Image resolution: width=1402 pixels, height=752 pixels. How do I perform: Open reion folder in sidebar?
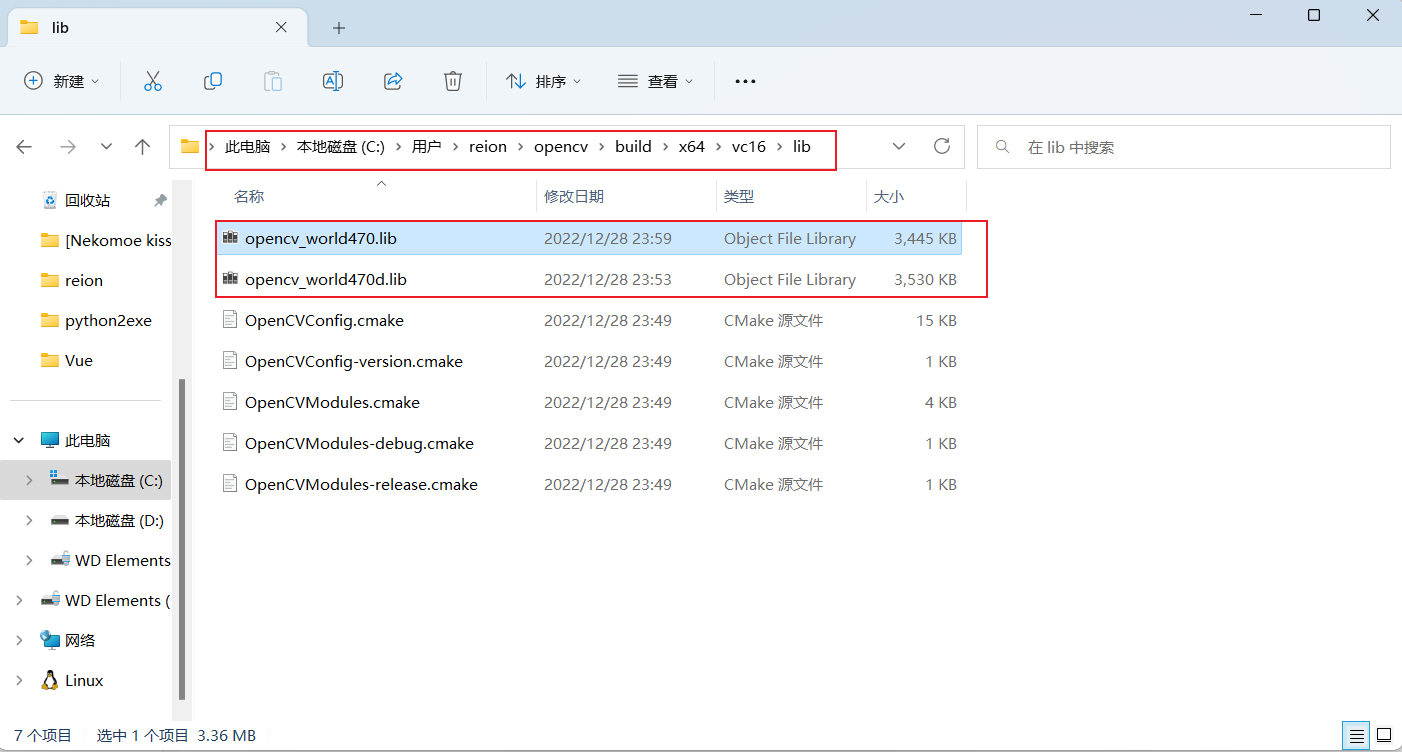(x=72, y=280)
